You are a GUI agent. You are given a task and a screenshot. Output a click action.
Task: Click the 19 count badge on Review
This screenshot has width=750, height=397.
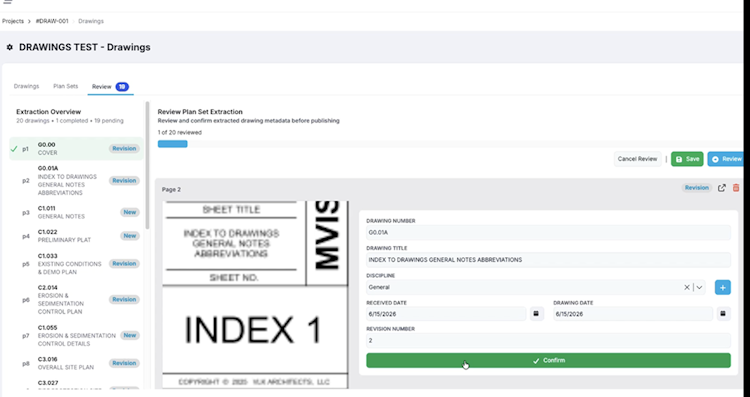pos(122,87)
